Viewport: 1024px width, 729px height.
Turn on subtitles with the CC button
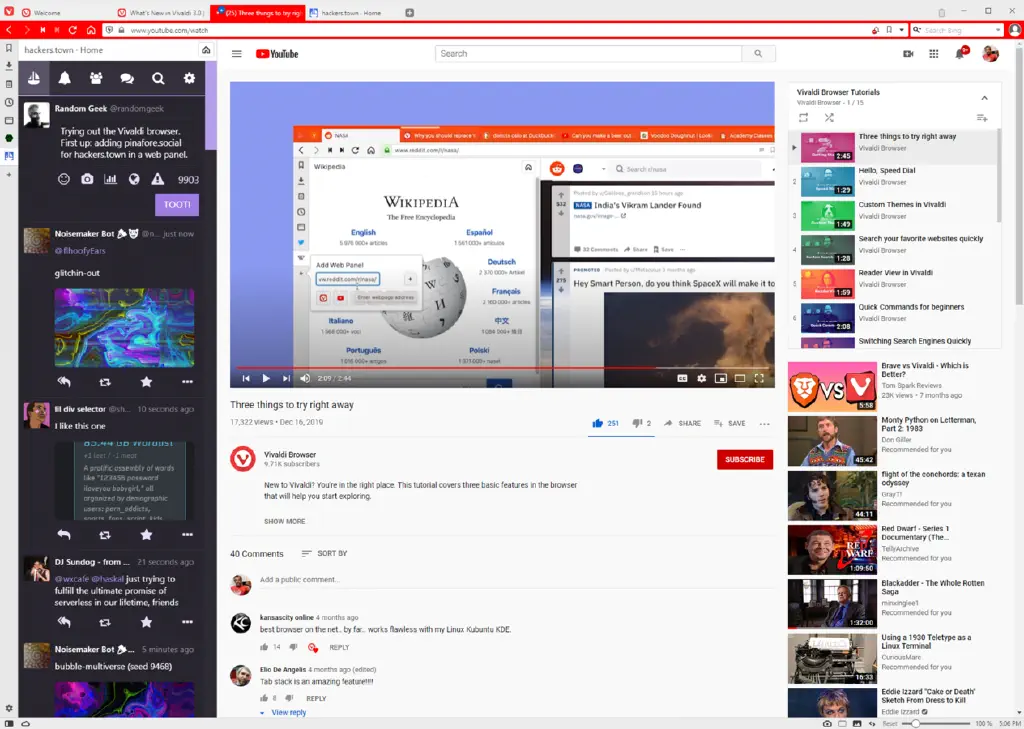[x=682, y=378]
